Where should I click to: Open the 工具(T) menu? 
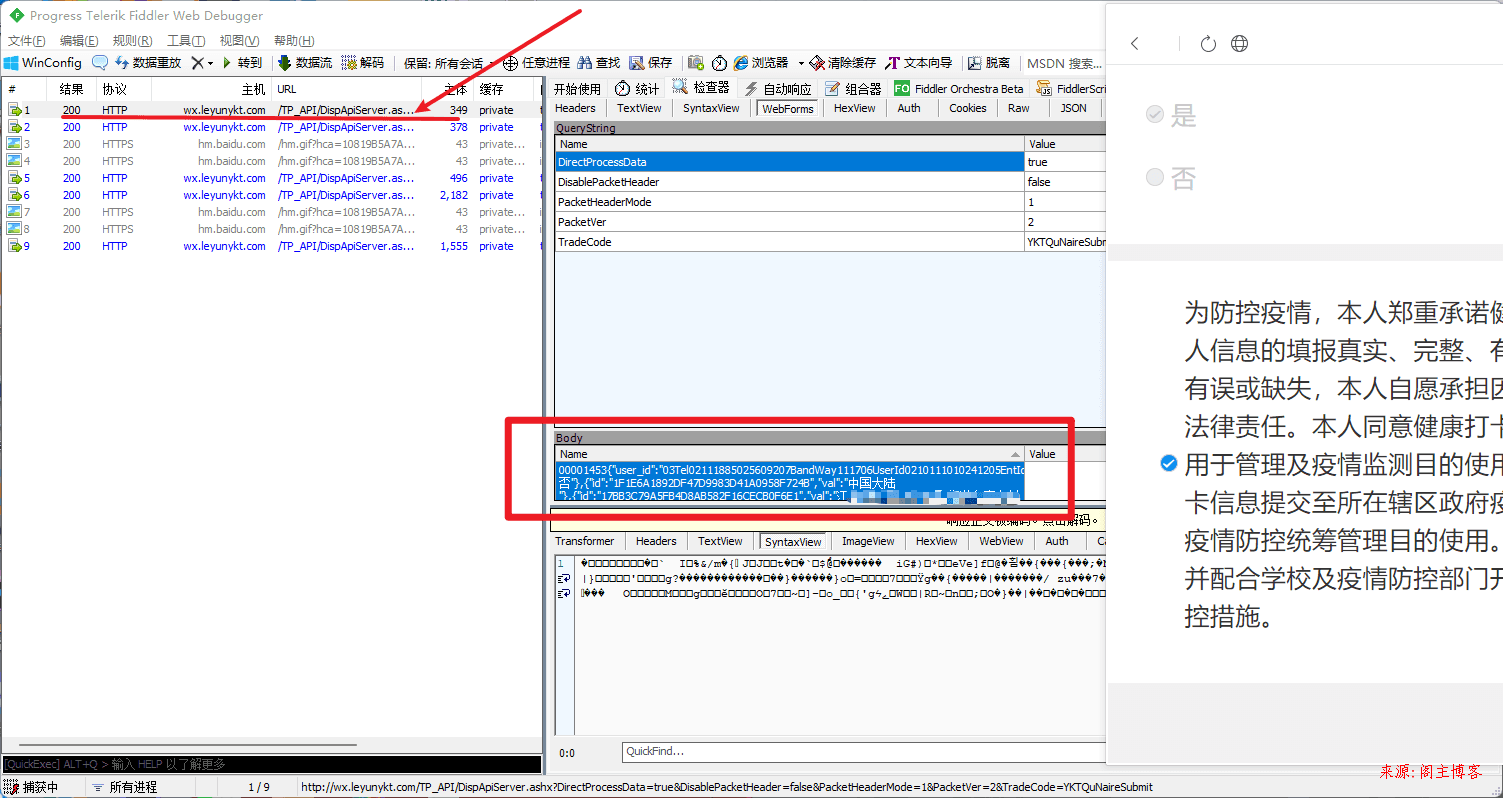click(x=185, y=41)
